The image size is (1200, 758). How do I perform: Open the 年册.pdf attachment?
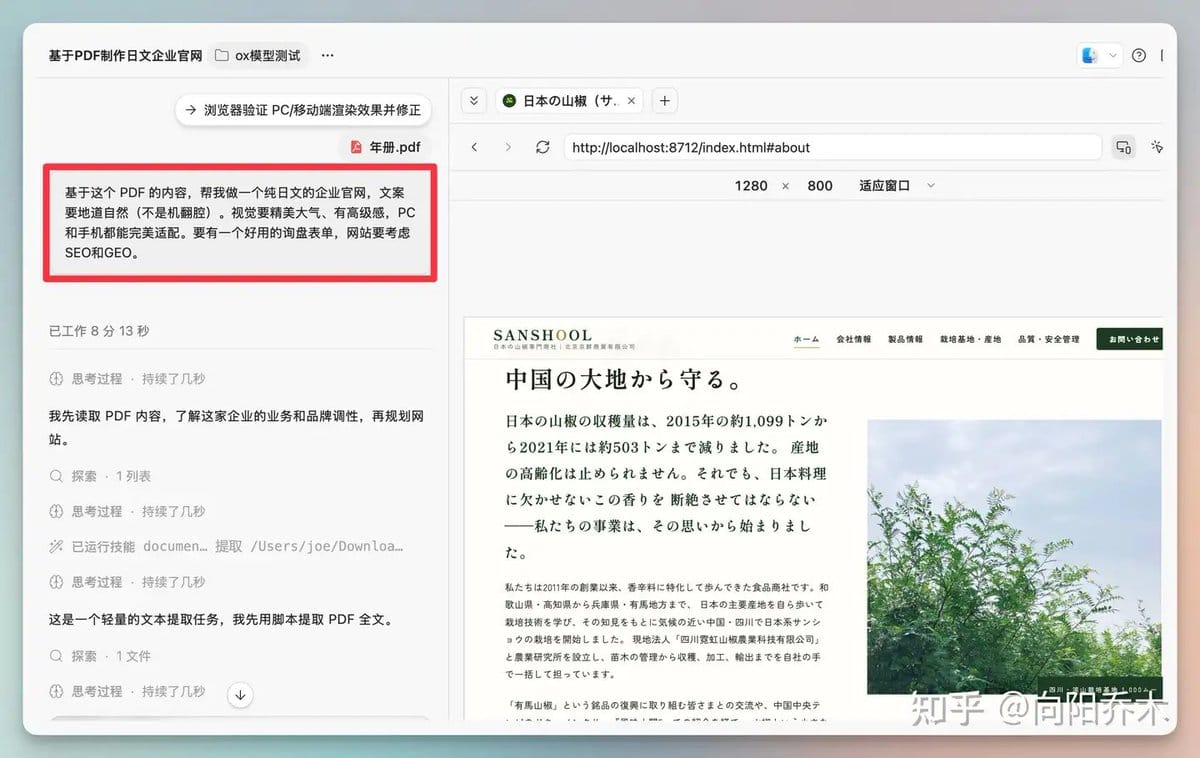[x=385, y=147]
